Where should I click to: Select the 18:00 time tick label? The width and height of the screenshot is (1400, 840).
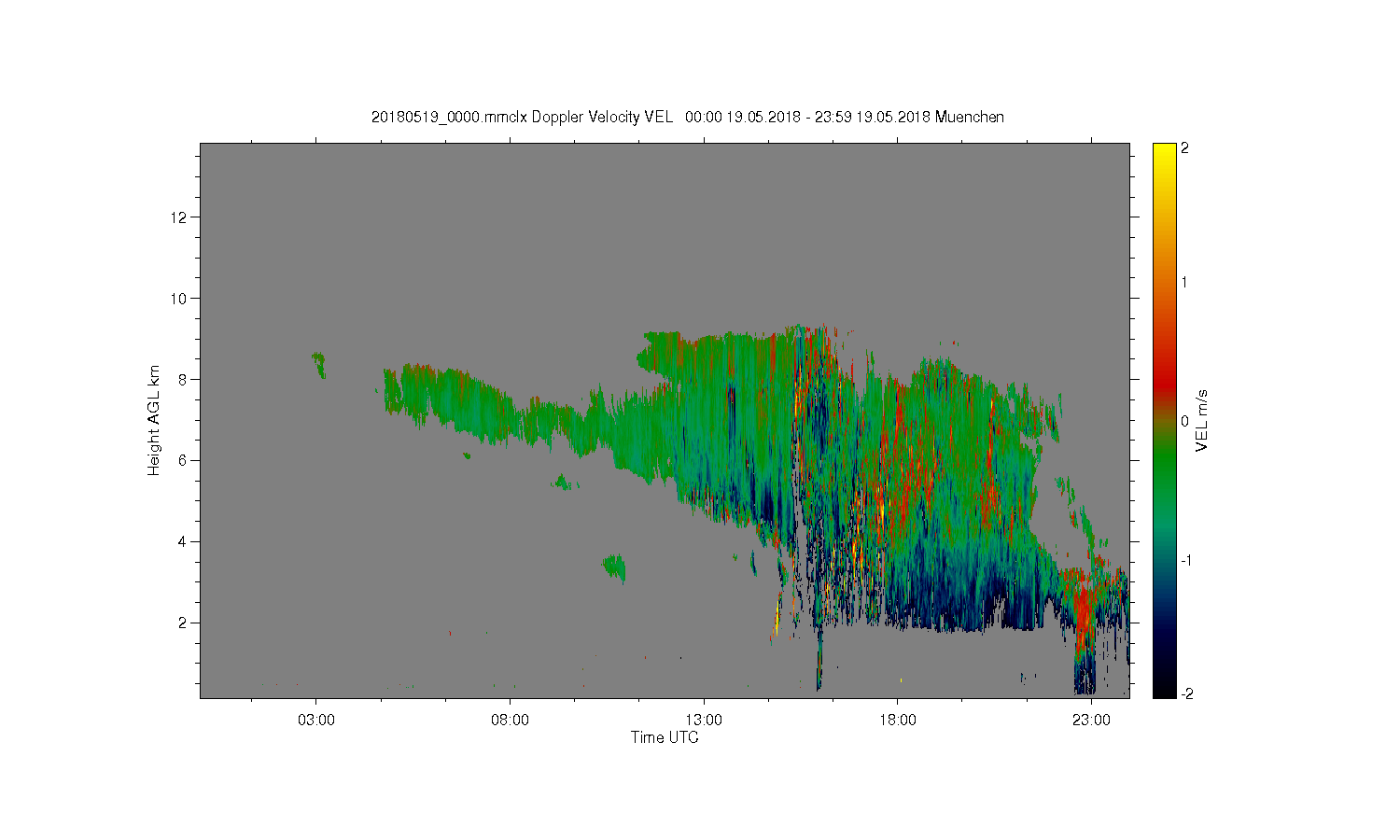point(898,720)
